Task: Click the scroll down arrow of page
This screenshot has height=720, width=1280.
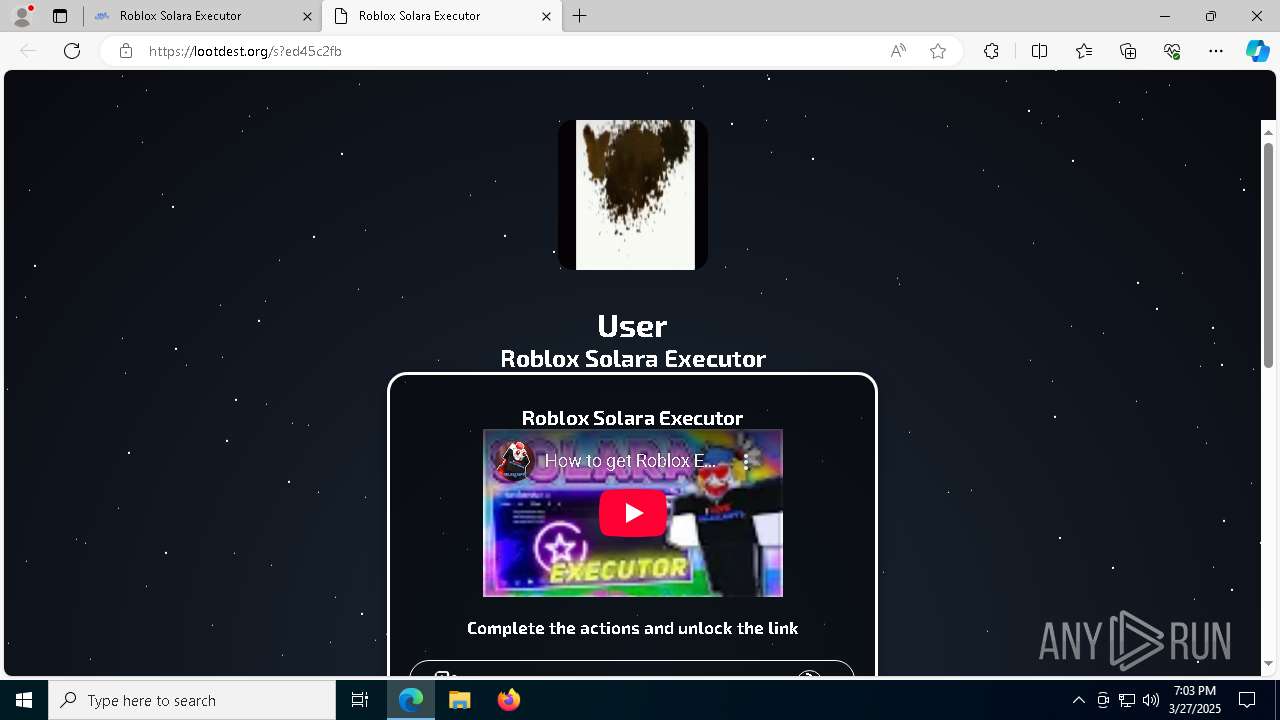Action: [x=1268, y=663]
